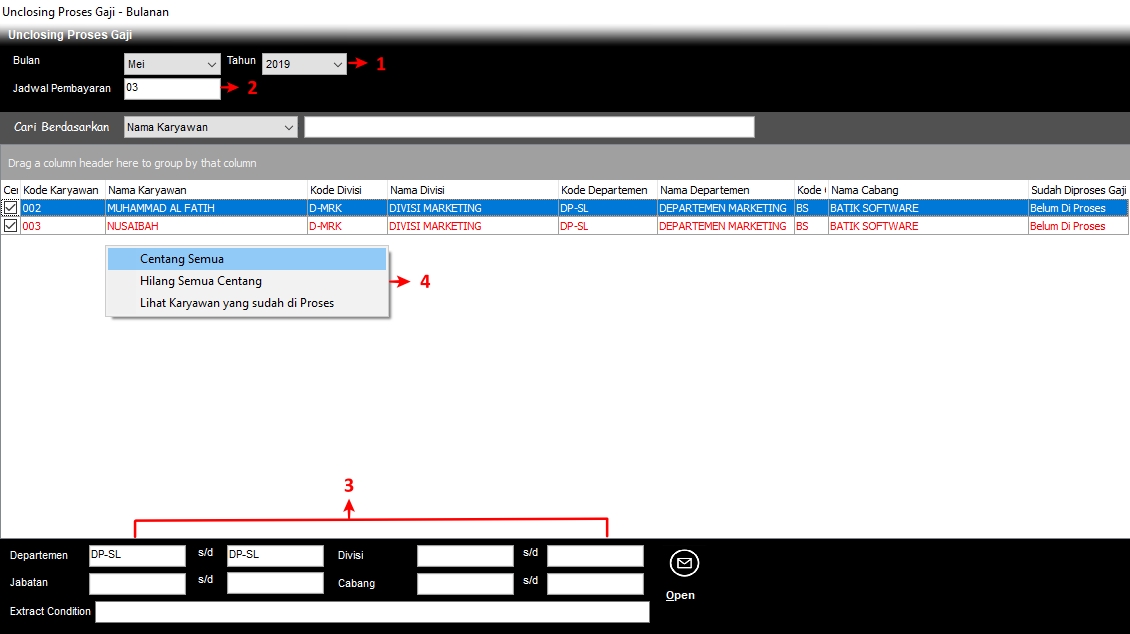Viewport: 1130px width, 634px height.
Task: Click the employee search text box
Action: (x=529, y=127)
